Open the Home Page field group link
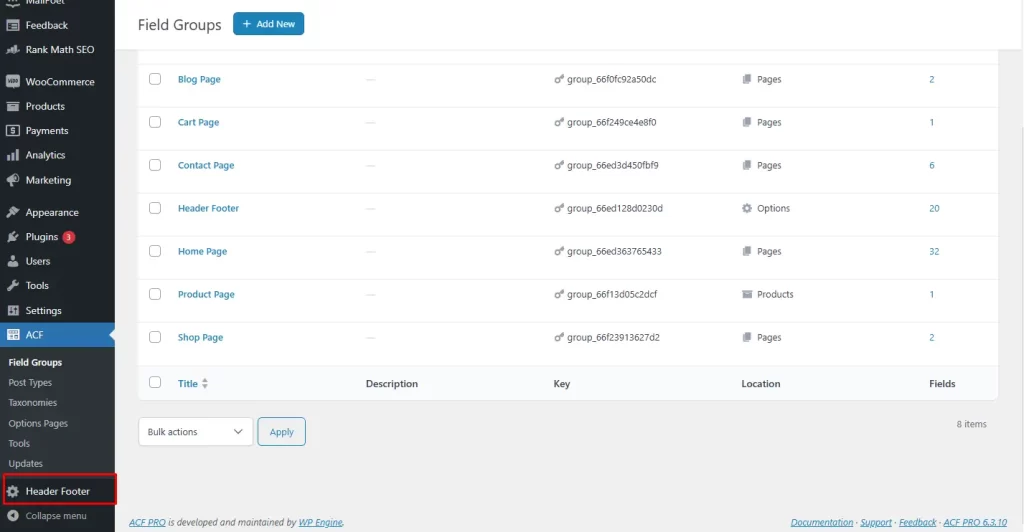 (202, 251)
